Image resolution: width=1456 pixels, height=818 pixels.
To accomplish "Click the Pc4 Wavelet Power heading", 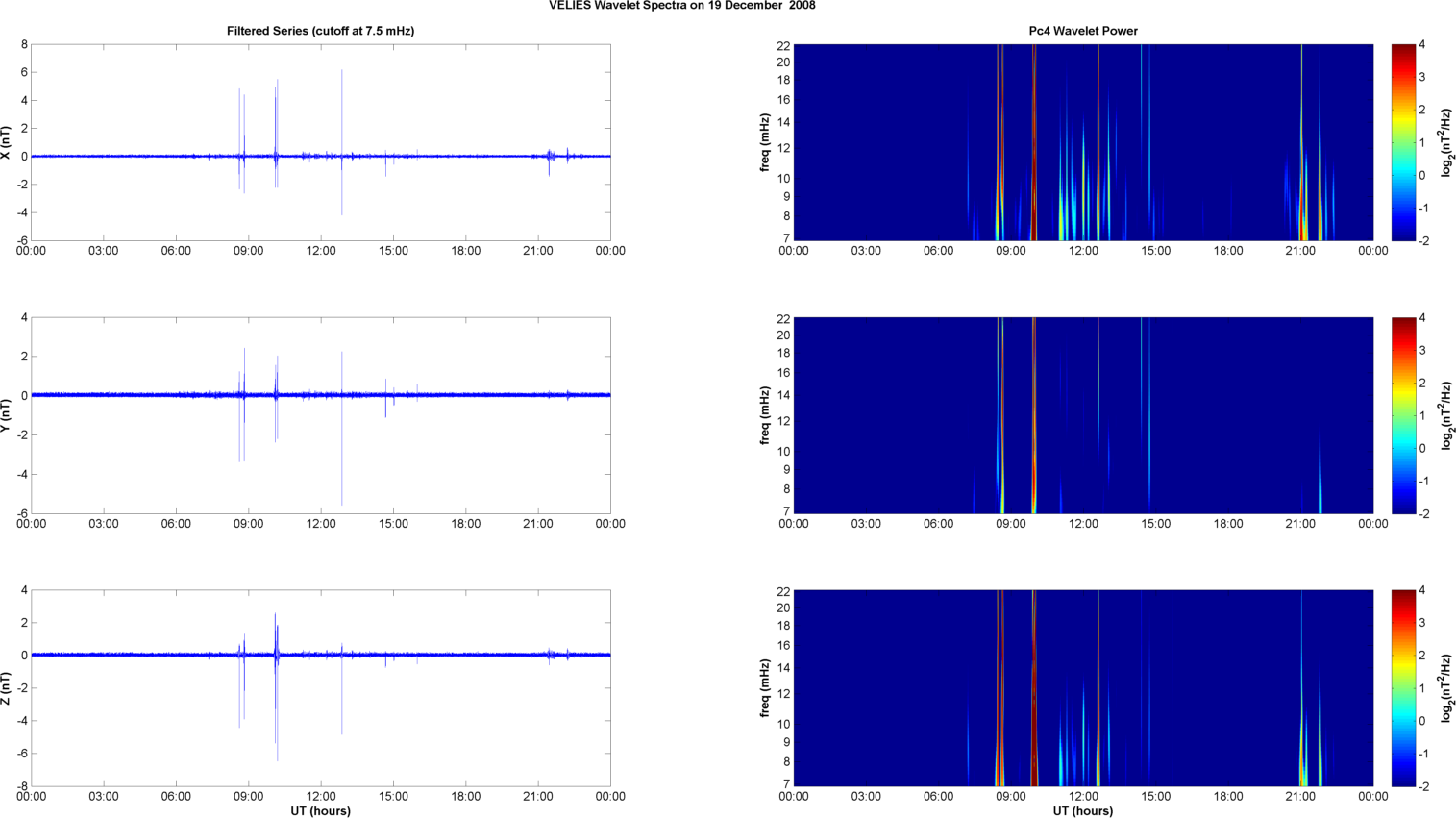I will (x=1082, y=31).
